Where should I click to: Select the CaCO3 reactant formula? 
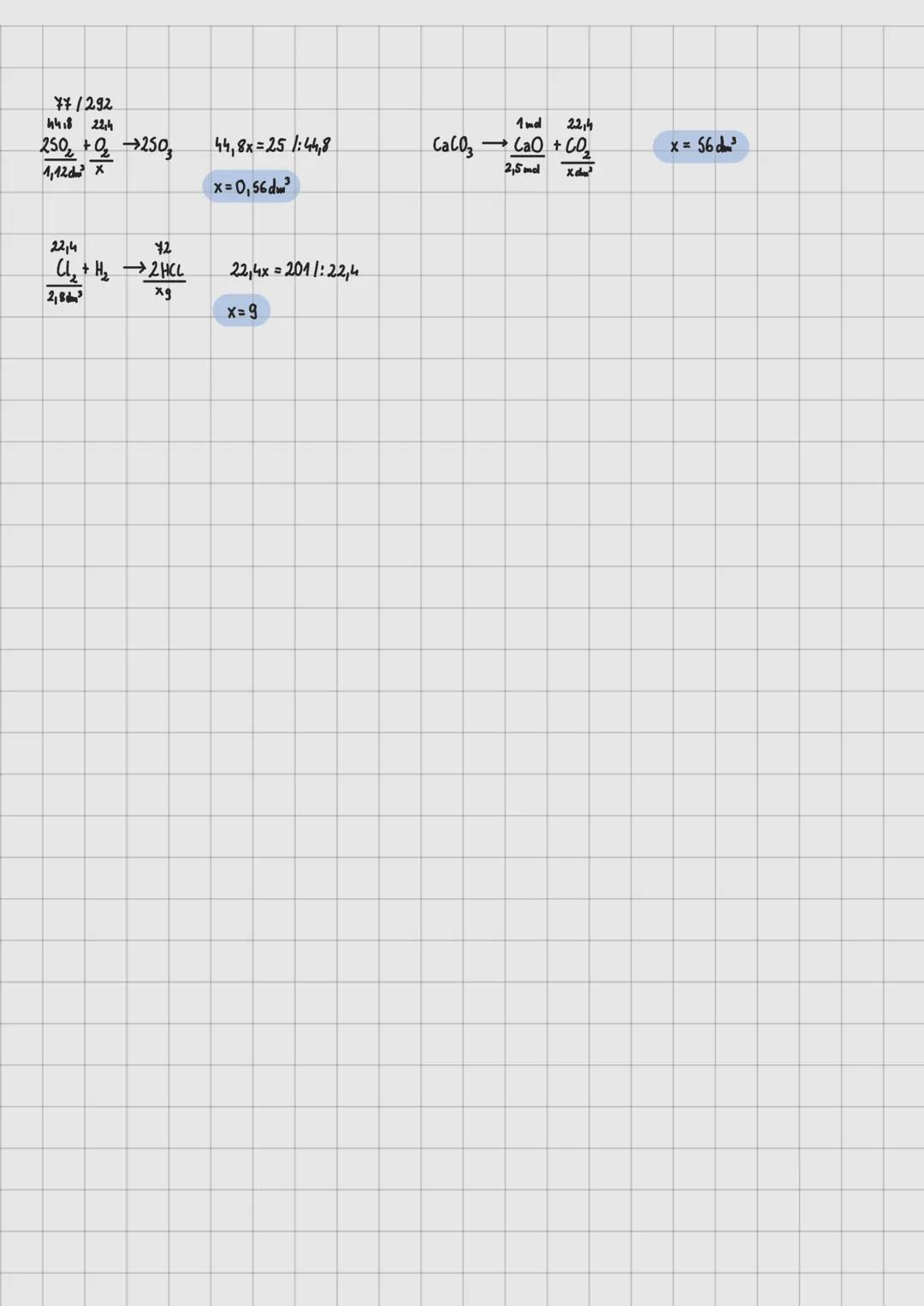[x=453, y=145]
